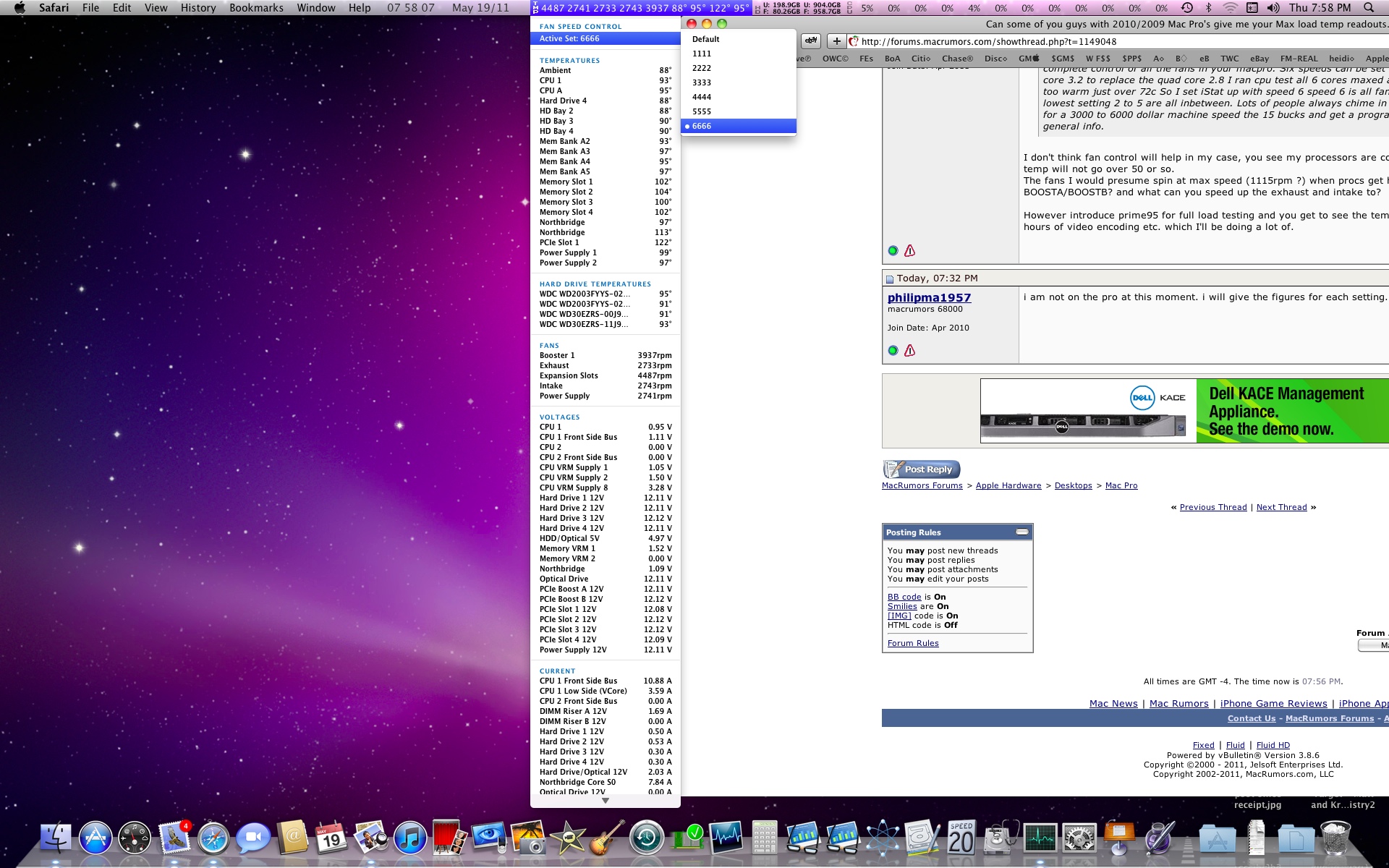Launch the App Store dock icon
Image resolution: width=1389 pixels, height=868 pixels.
[95, 838]
